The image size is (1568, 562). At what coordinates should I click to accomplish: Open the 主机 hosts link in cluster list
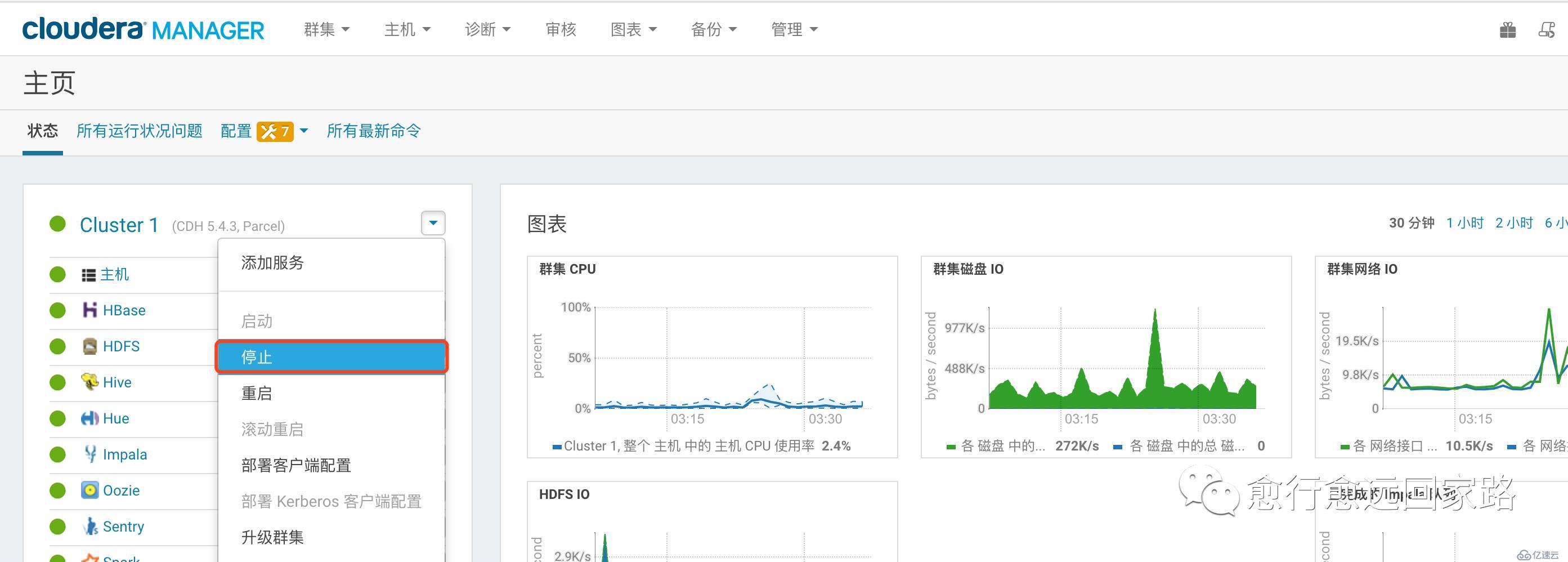coord(114,274)
